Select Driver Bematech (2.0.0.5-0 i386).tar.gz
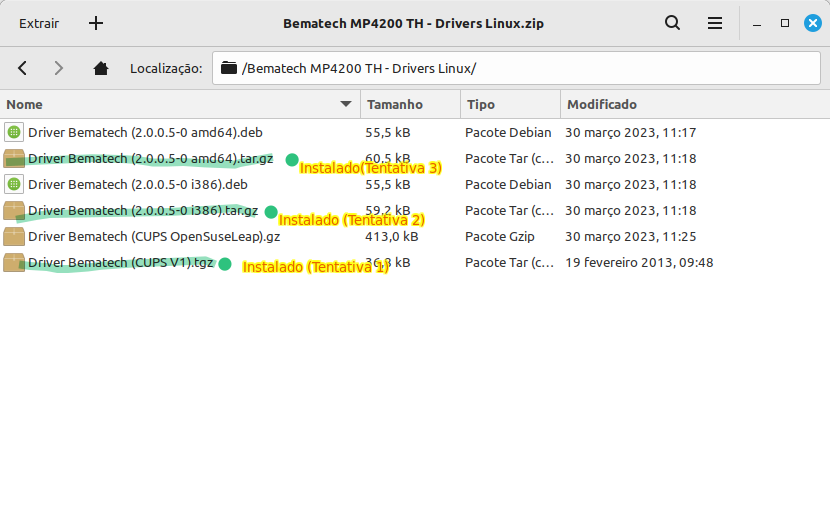 point(143,210)
